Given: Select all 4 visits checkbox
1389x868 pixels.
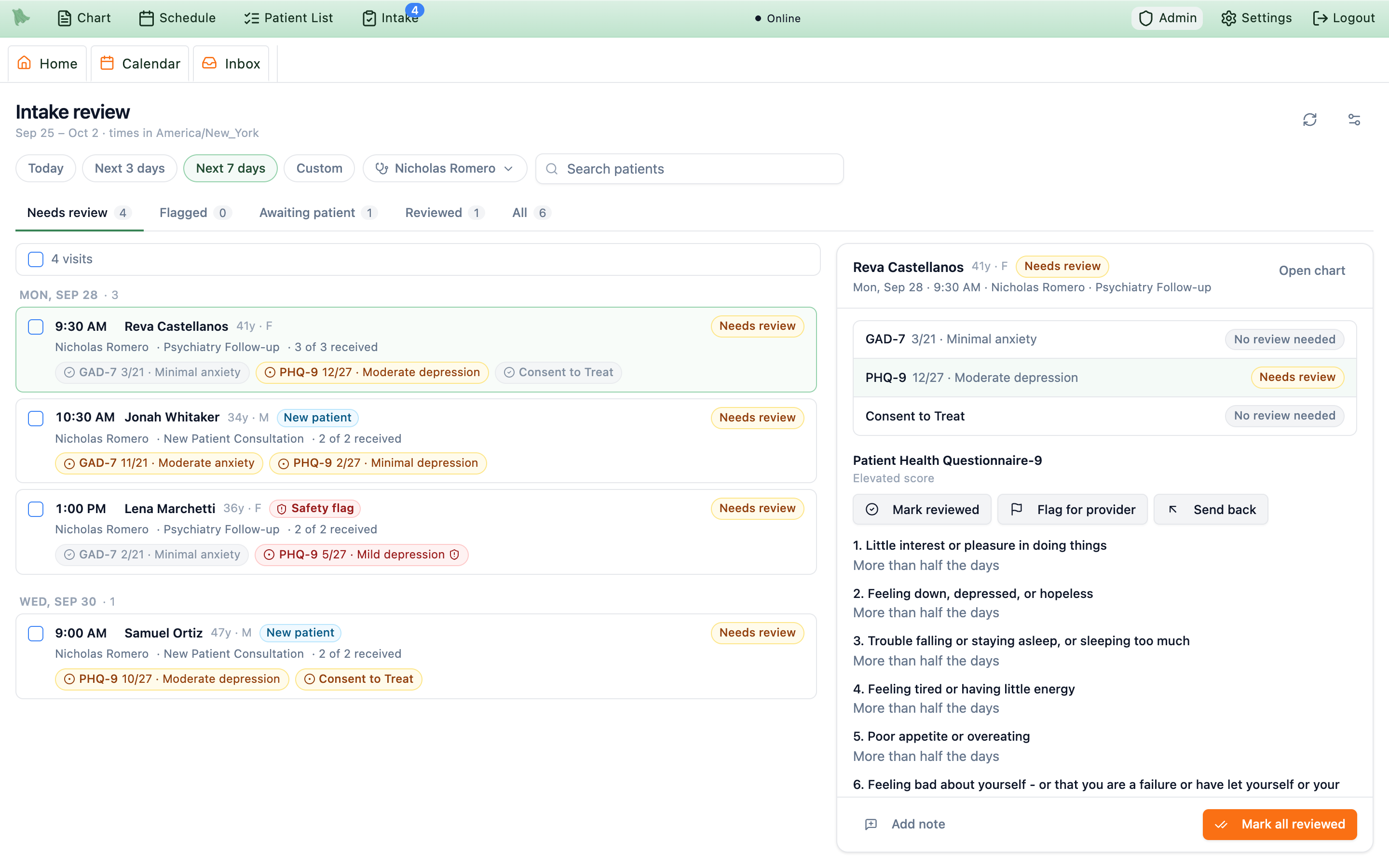Looking at the screenshot, I should 36,259.
